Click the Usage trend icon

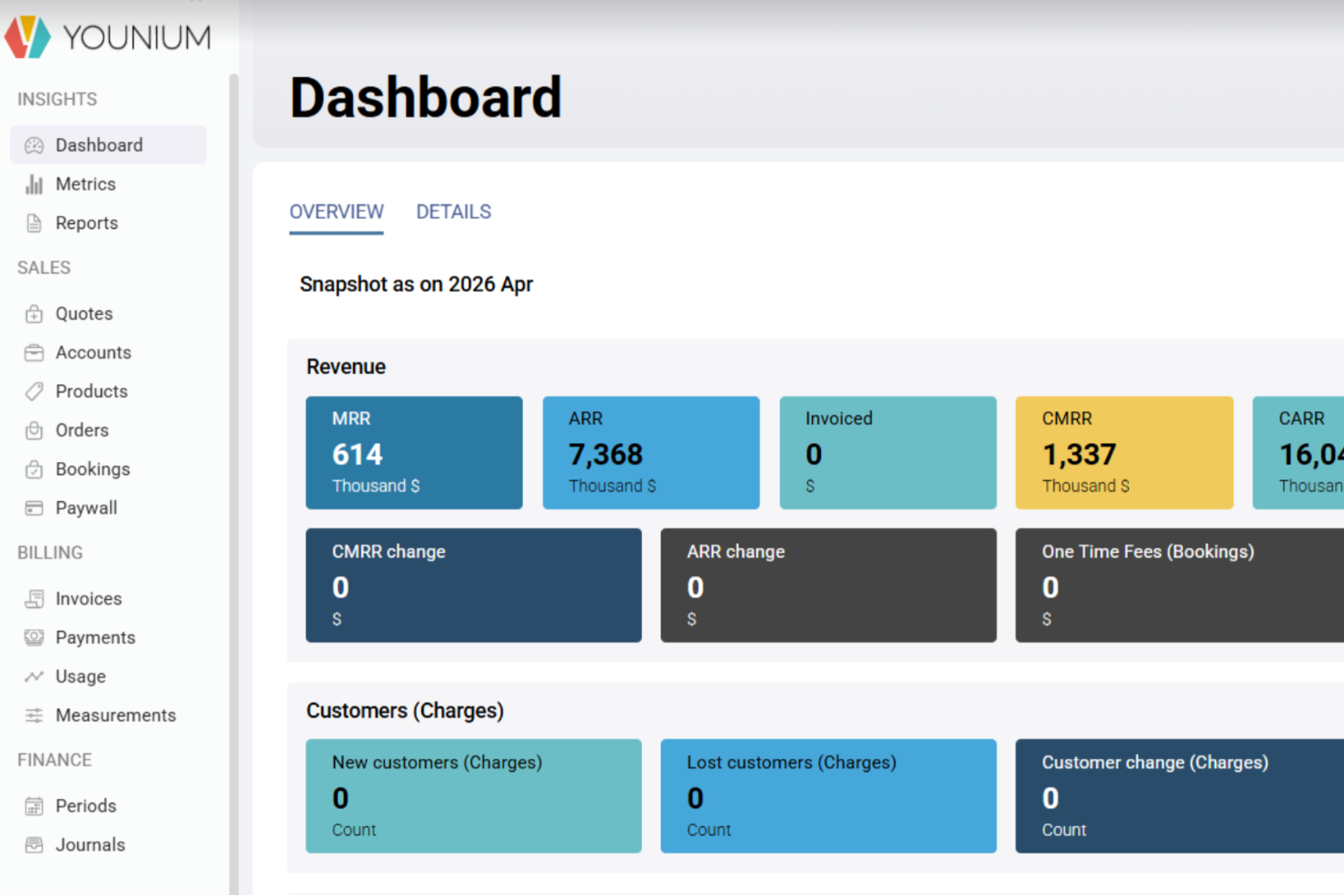click(34, 676)
